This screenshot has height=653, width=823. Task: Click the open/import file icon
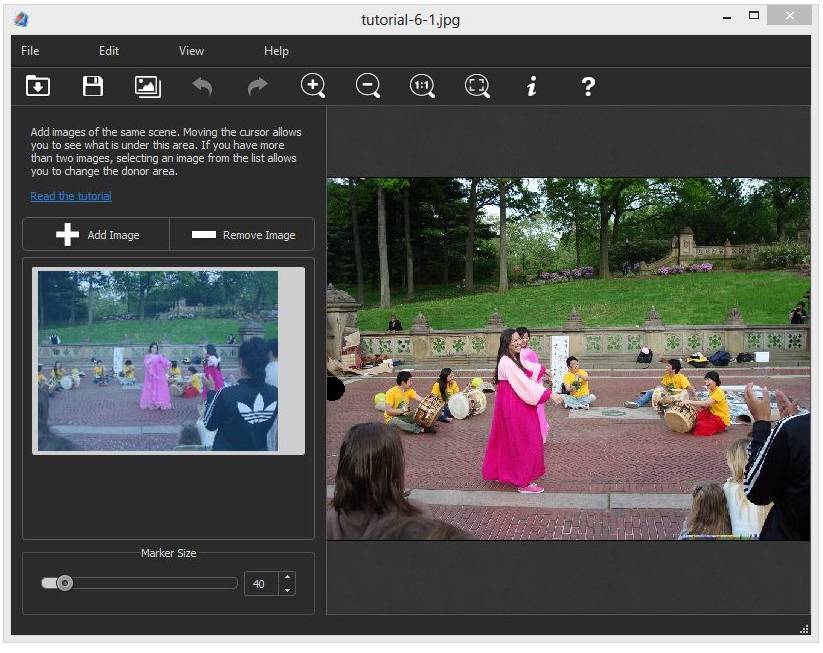(x=37, y=86)
